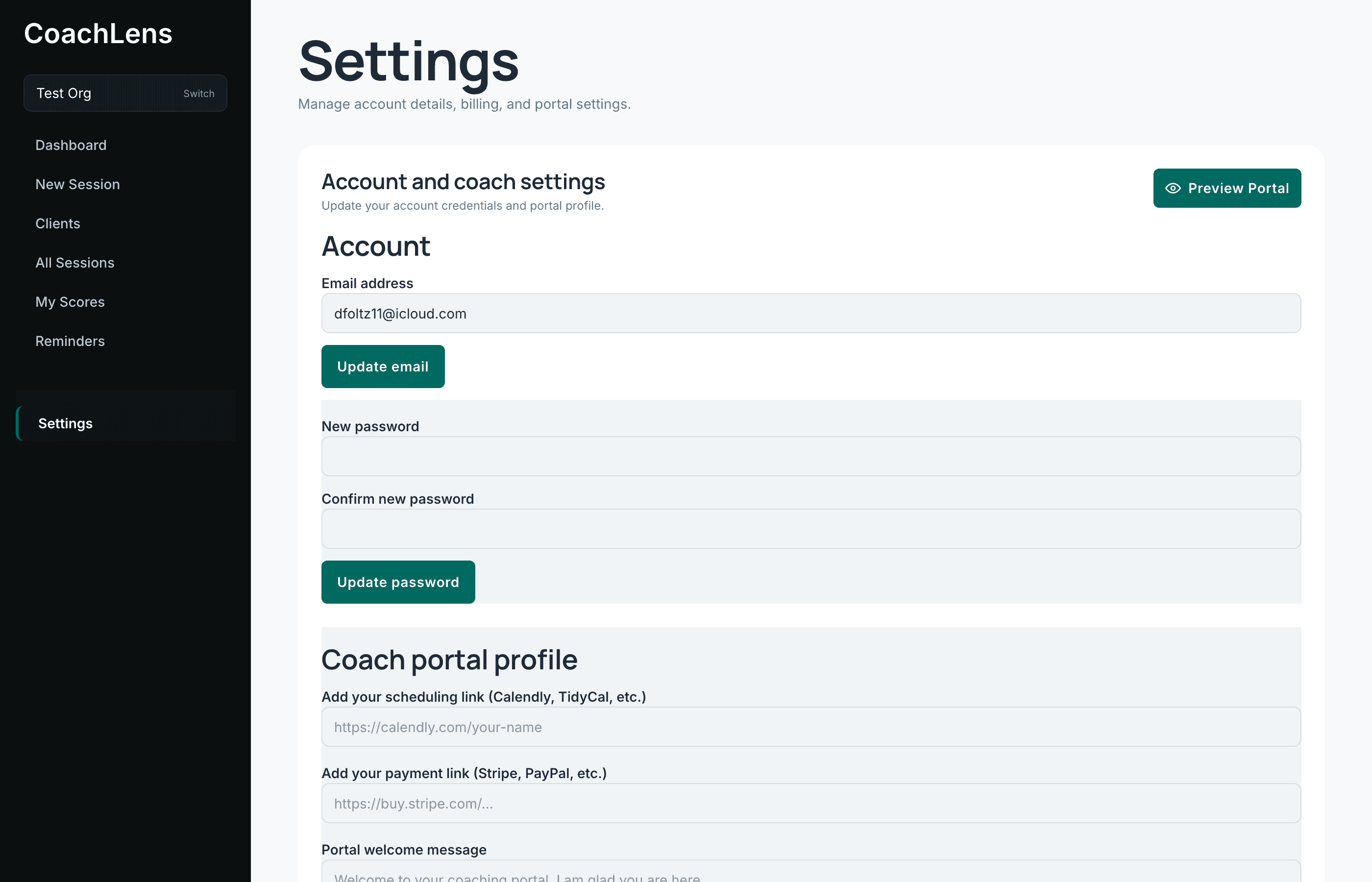Select Settings in the sidebar
Image resolution: width=1372 pixels, height=882 pixels.
click(x=125, y=423)
